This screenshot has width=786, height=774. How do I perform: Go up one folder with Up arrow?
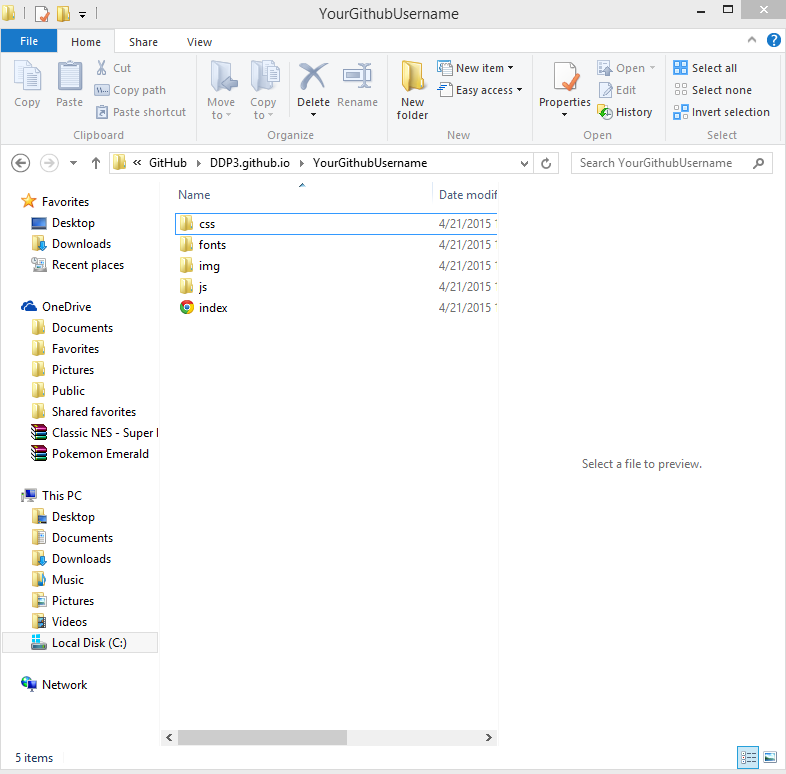(x=96, y=163)
